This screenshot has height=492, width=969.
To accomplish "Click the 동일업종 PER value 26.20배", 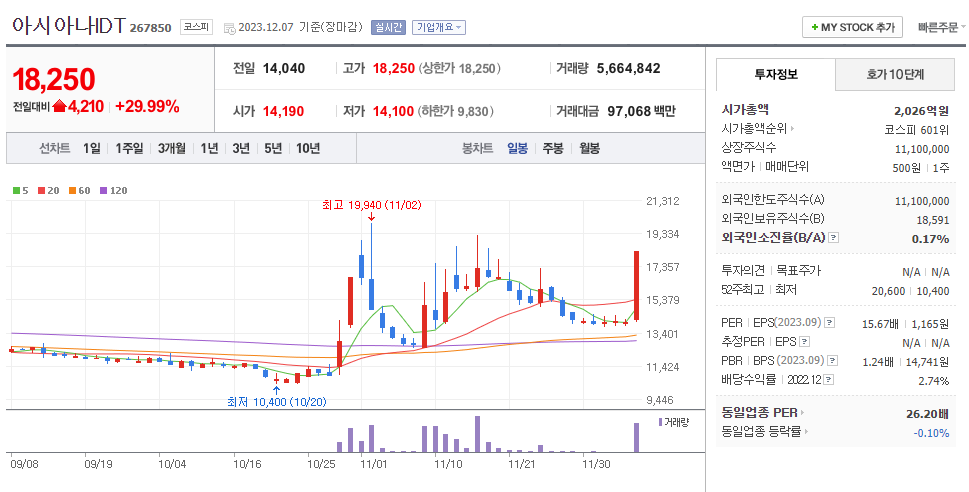I will pos(927,414).
